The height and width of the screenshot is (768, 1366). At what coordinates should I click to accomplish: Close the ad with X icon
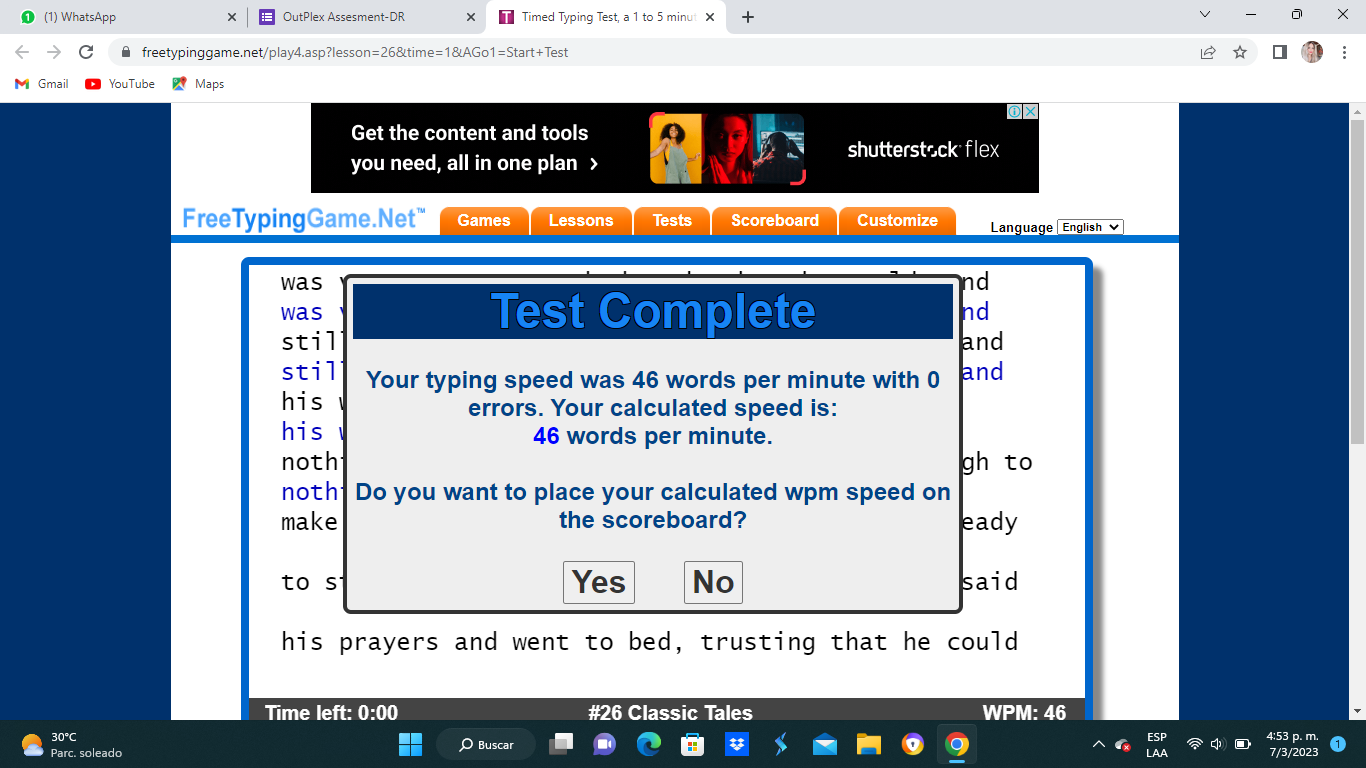tap(1031, 111)
